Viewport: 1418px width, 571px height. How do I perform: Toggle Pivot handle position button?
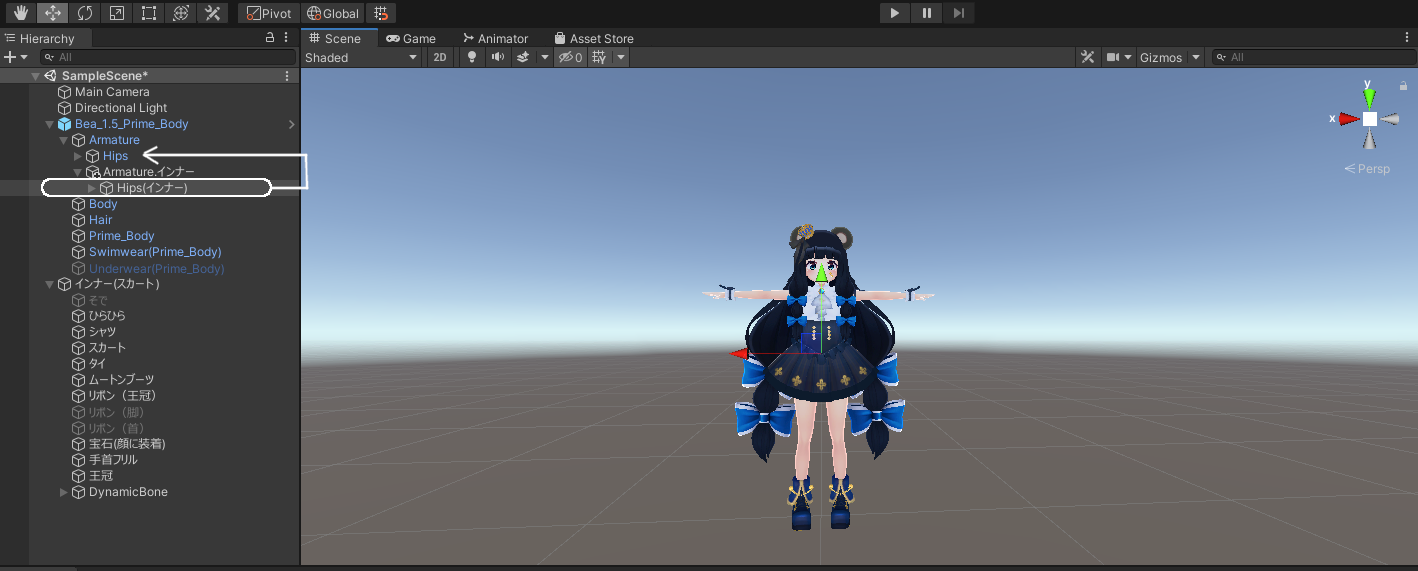269,13
